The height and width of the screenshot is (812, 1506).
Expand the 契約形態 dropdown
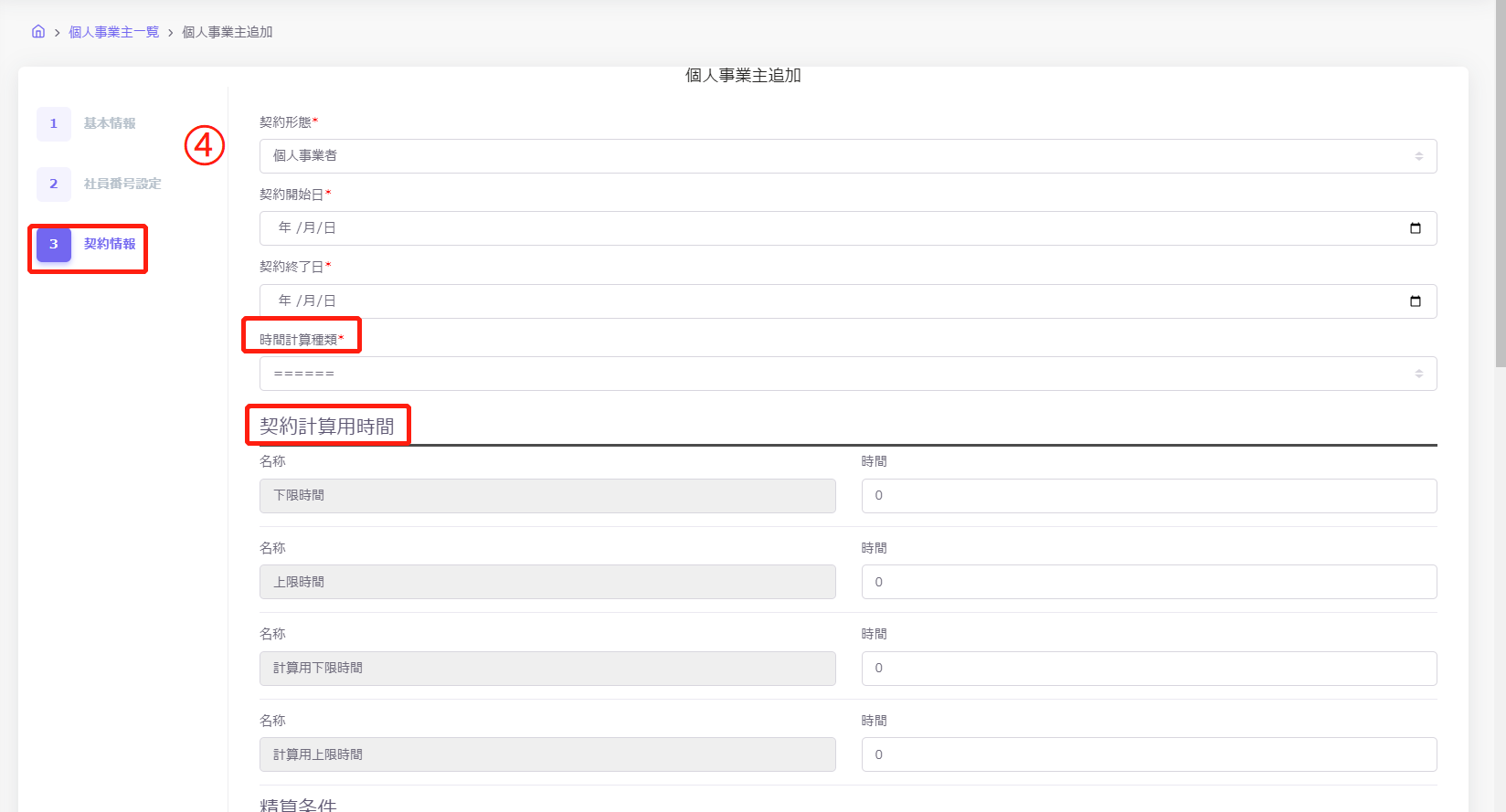[847, 156]
